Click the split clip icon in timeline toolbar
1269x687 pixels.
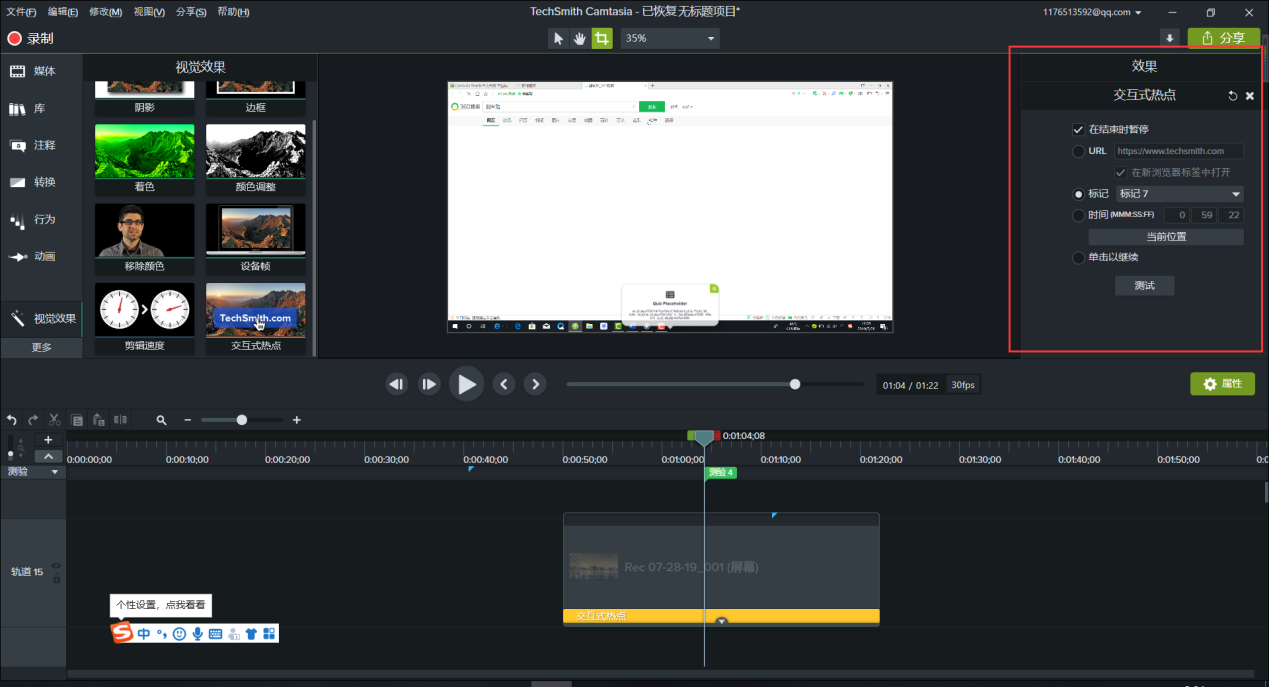(120, 420)
